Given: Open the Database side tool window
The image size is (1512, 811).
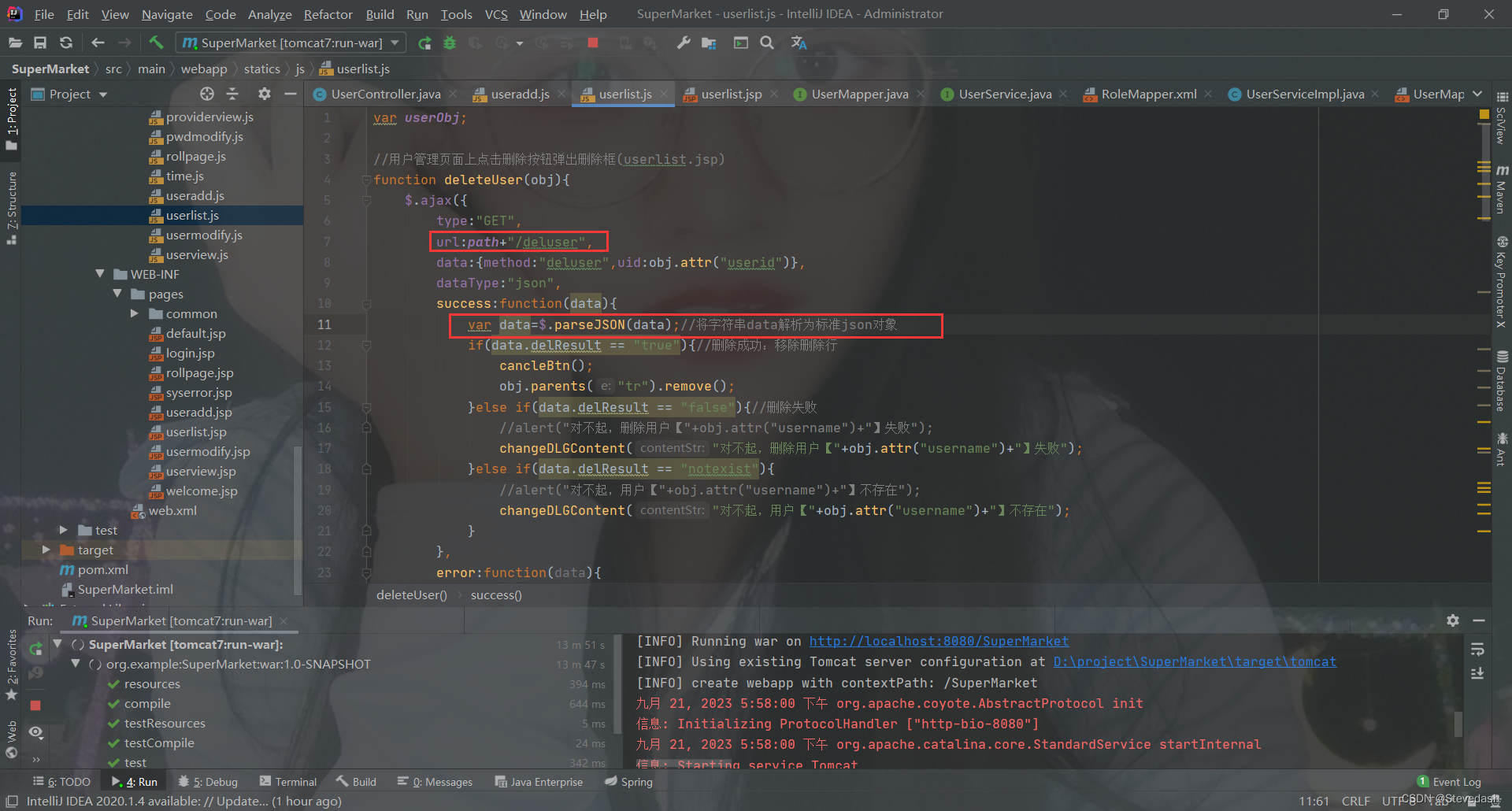Looking at the screenshot, I should click(x=1502, y=381).
